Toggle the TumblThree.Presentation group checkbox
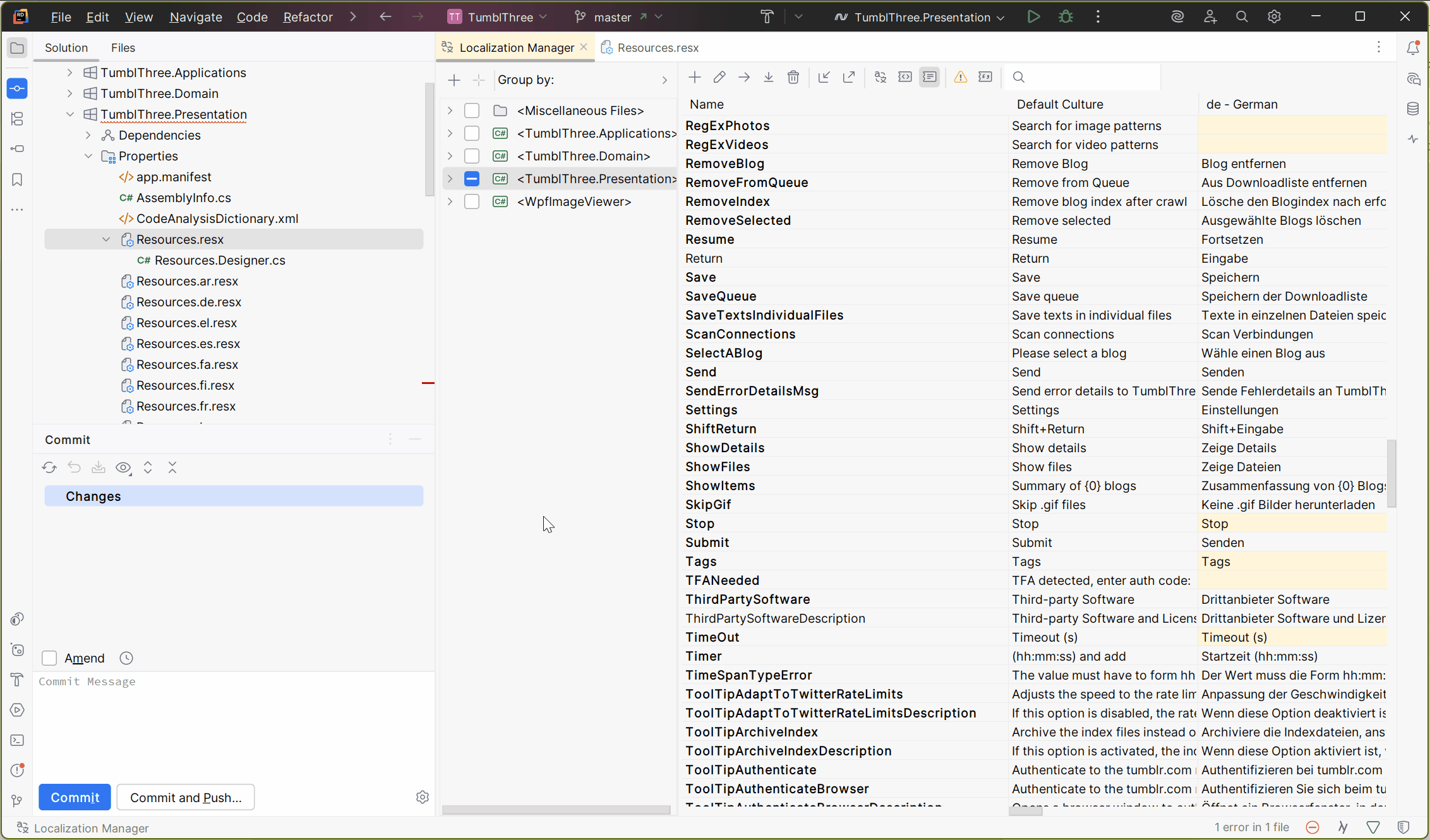Screen dimensions: 1430x840 click(472, 179)
